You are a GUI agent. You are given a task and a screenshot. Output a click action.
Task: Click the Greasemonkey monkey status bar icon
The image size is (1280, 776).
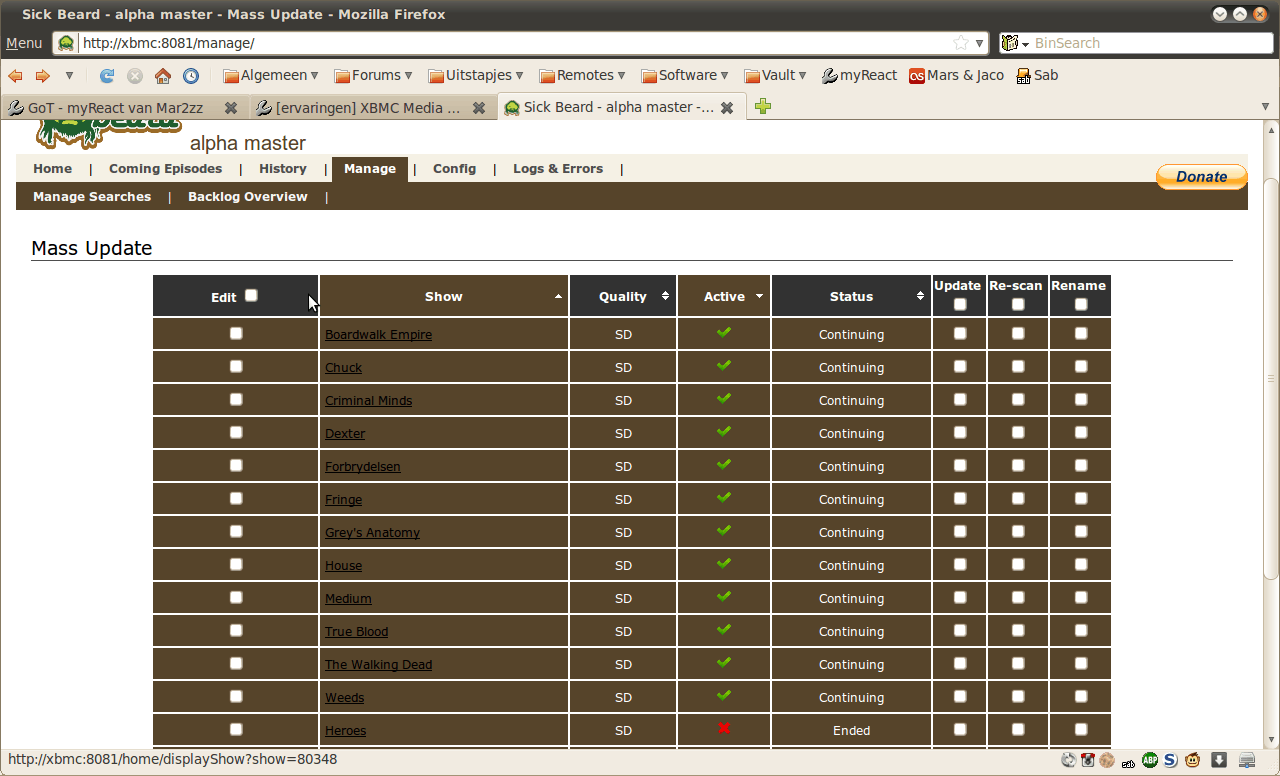1194,760
